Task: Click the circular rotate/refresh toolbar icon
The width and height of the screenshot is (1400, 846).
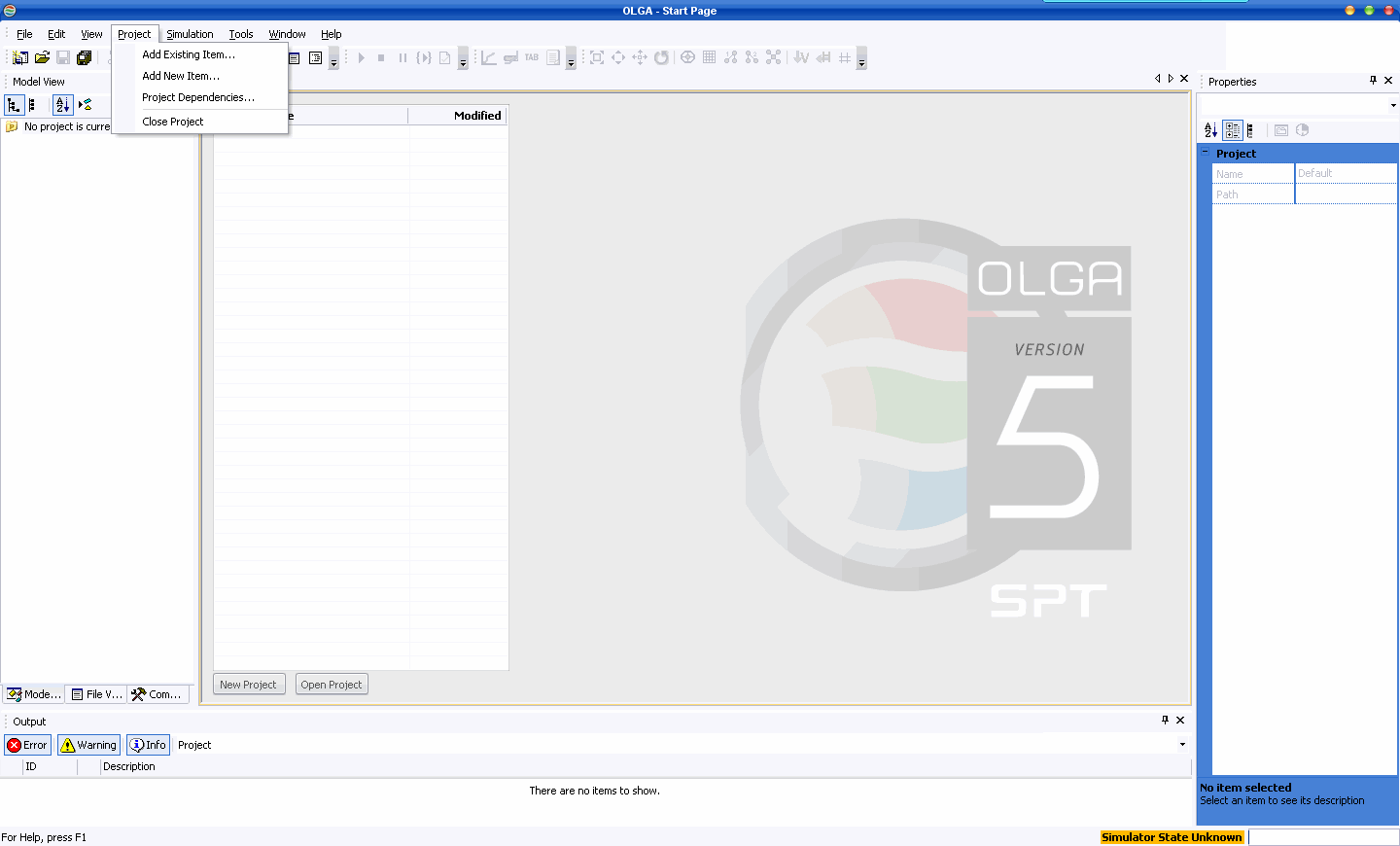Action: pyautogui.click(x=661, y=58)
